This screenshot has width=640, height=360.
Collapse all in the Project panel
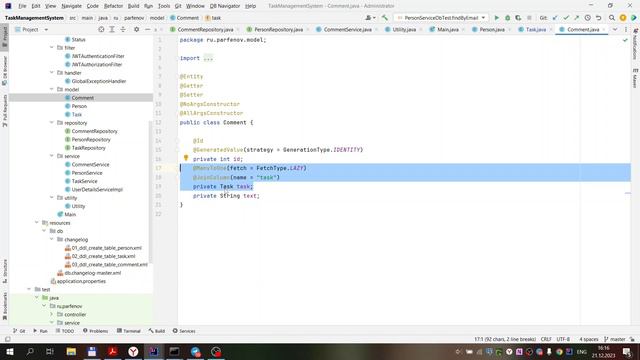pos(123,29)
